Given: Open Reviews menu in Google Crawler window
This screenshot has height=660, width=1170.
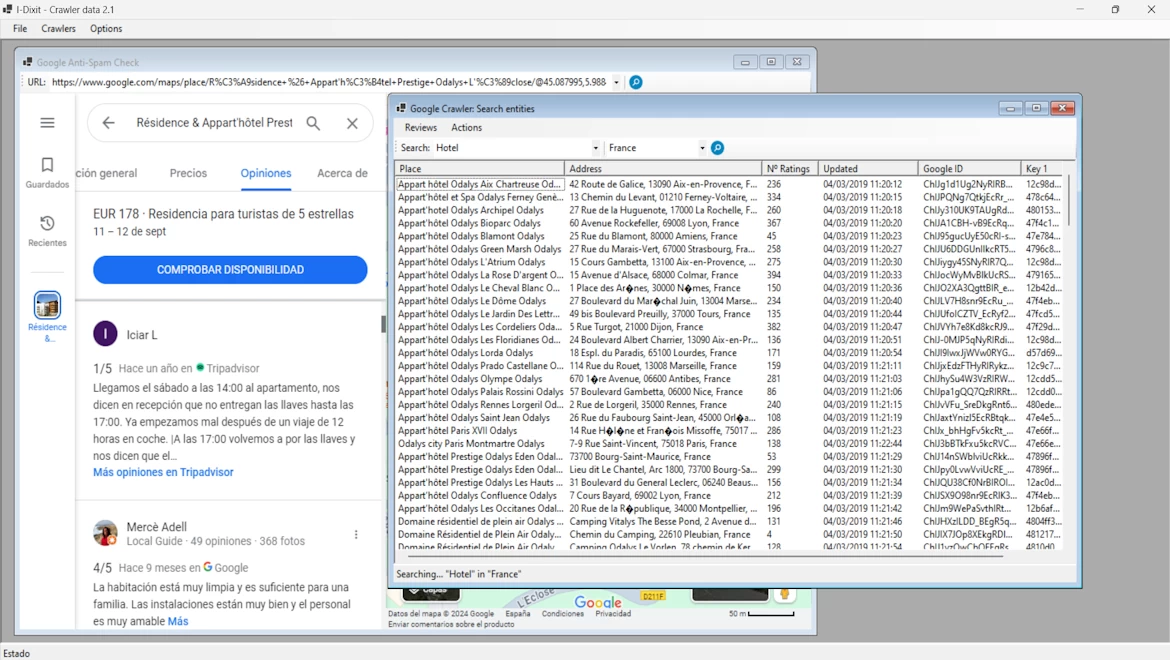Looking at the screenshot, I should point(421,128).
